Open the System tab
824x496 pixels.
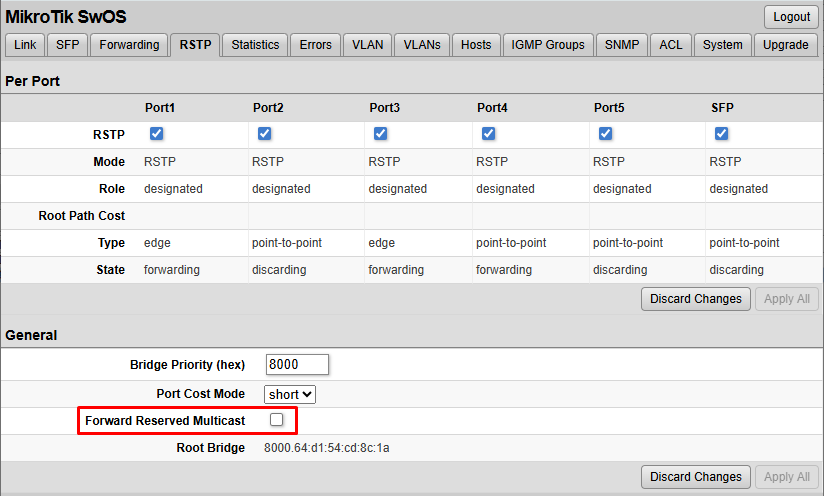click(723, 45)
